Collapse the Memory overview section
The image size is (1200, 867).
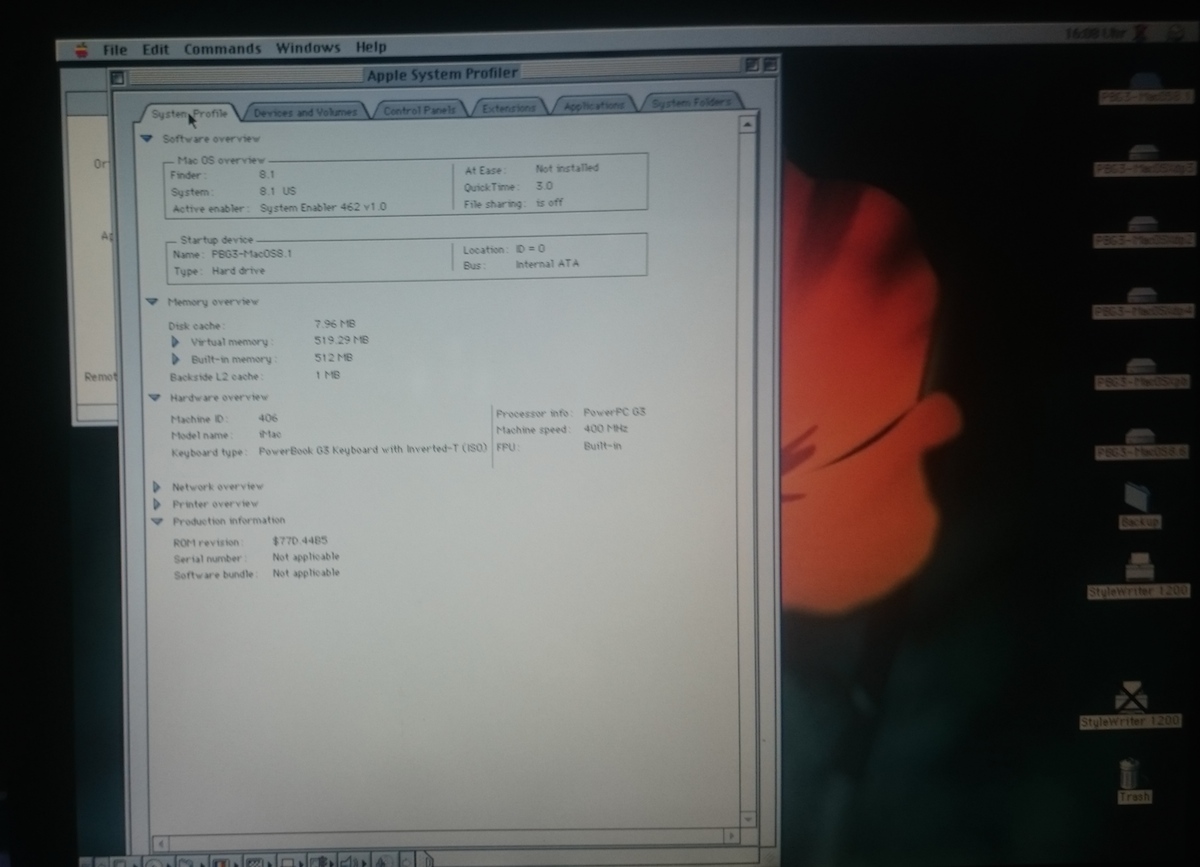(152, 302)
